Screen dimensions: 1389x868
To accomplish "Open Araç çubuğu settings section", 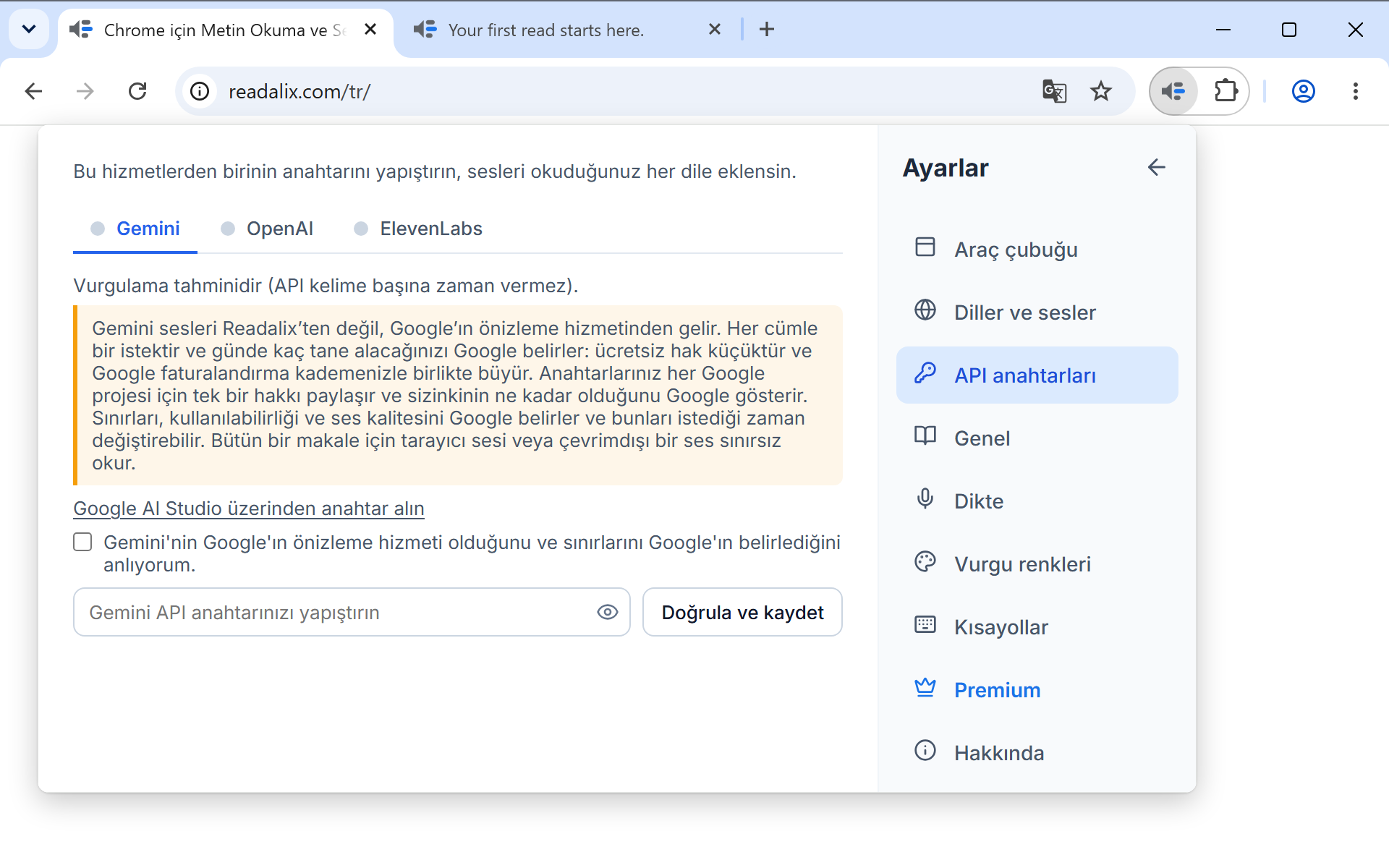I will [x=1037, y=250].
